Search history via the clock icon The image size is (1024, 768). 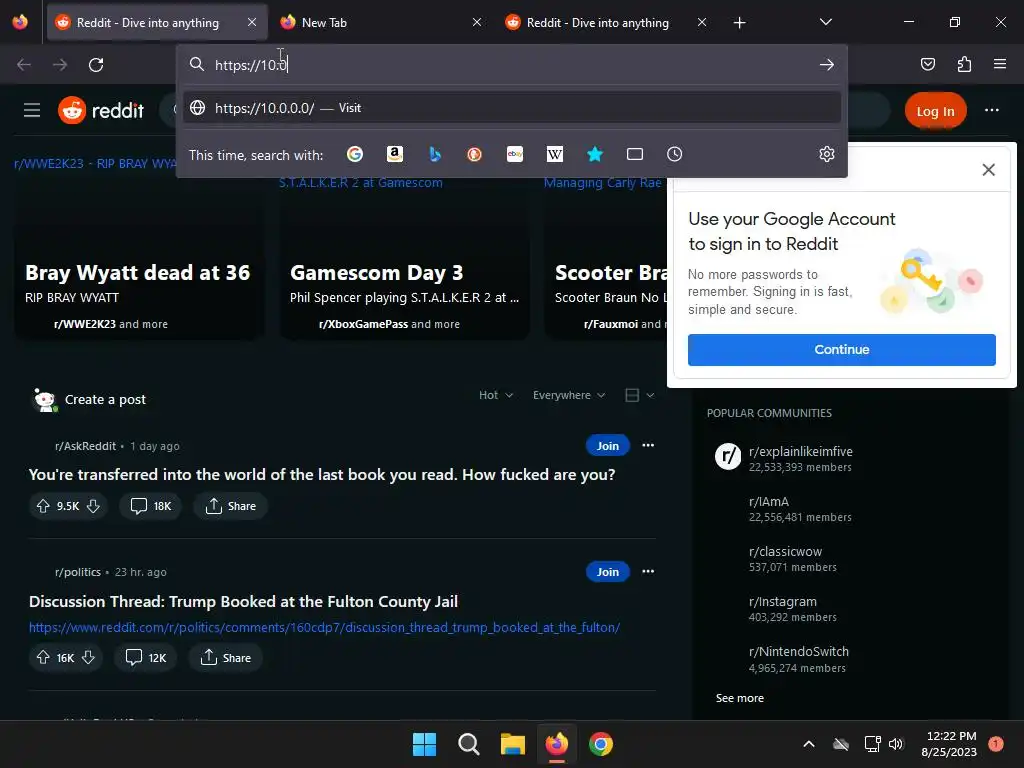click(675, 154)
